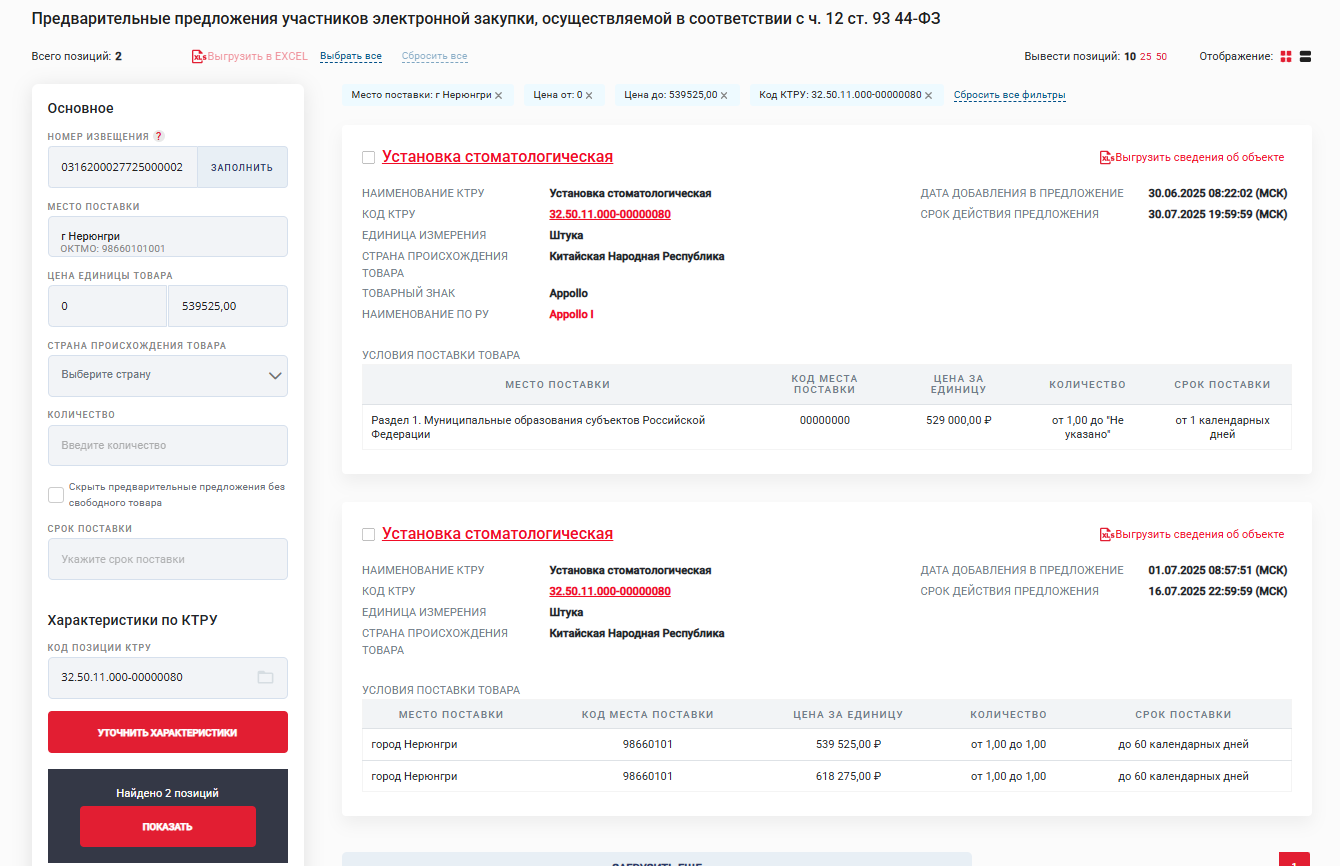This screenshot has width=1340, height=866.
Task: Remove the Цена от filter chip
Action: pyautogui.click(x=589, y=96)
